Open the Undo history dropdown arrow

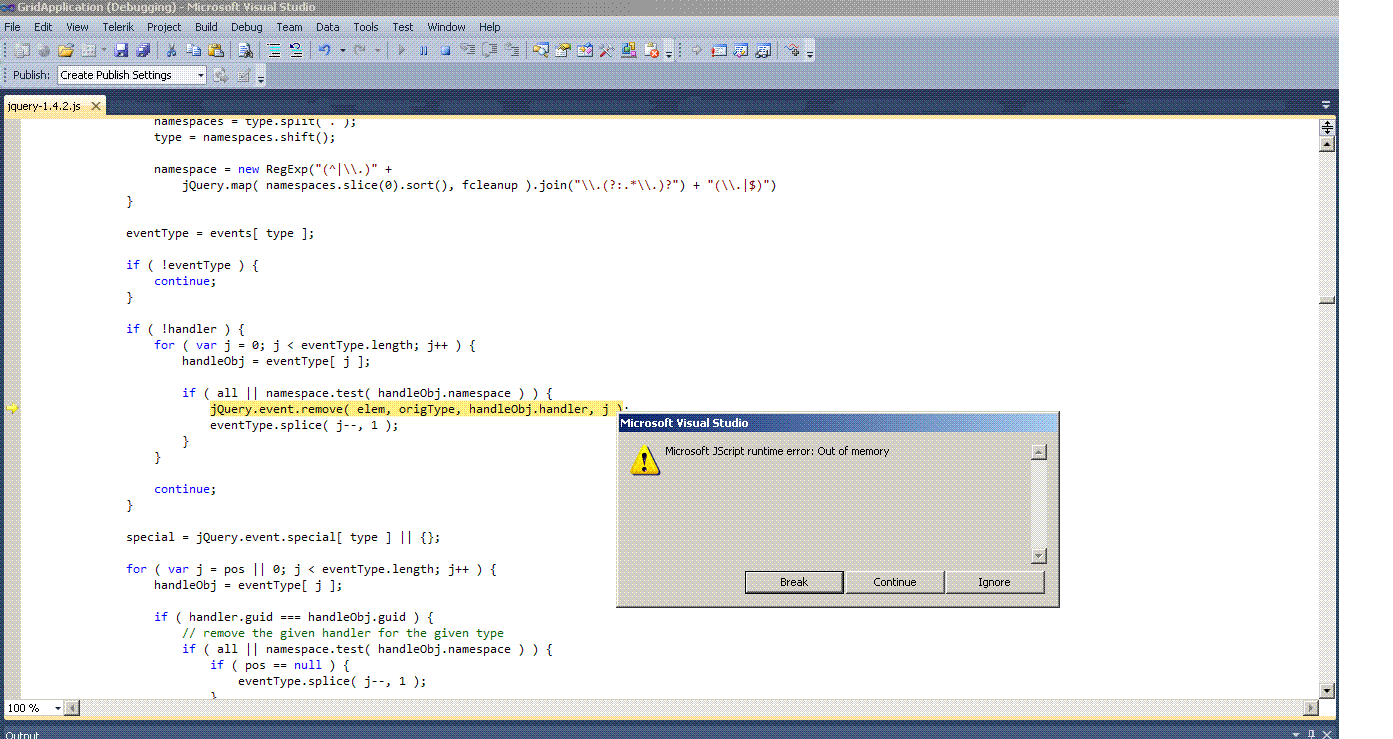pyautogui.click(x=342, y=50)
